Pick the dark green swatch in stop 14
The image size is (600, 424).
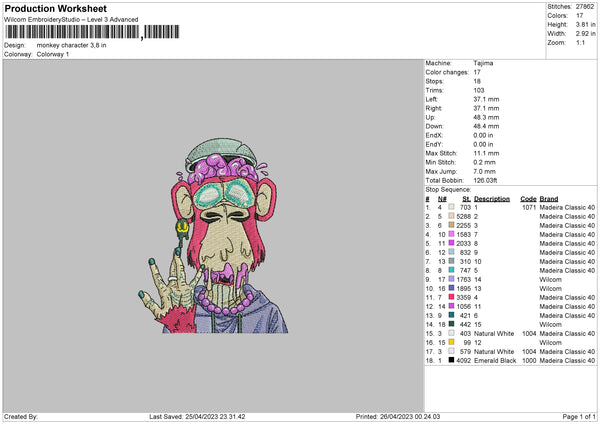(x=452, y=324)
